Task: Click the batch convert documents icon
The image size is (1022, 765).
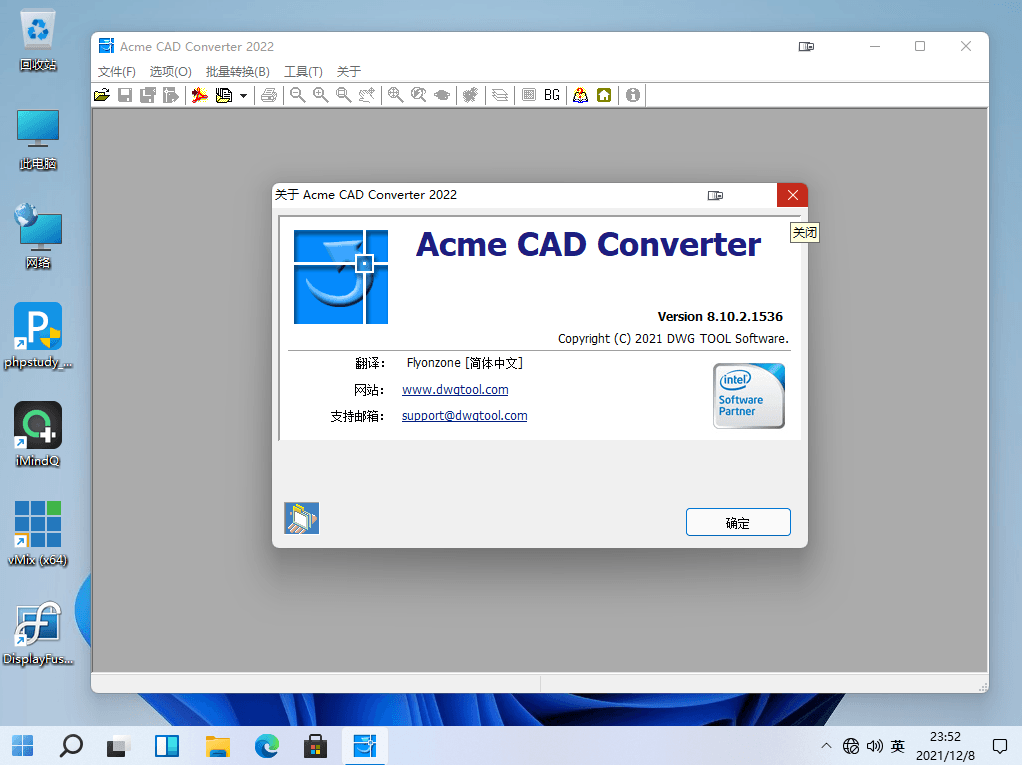Action: tap(224, 95)
